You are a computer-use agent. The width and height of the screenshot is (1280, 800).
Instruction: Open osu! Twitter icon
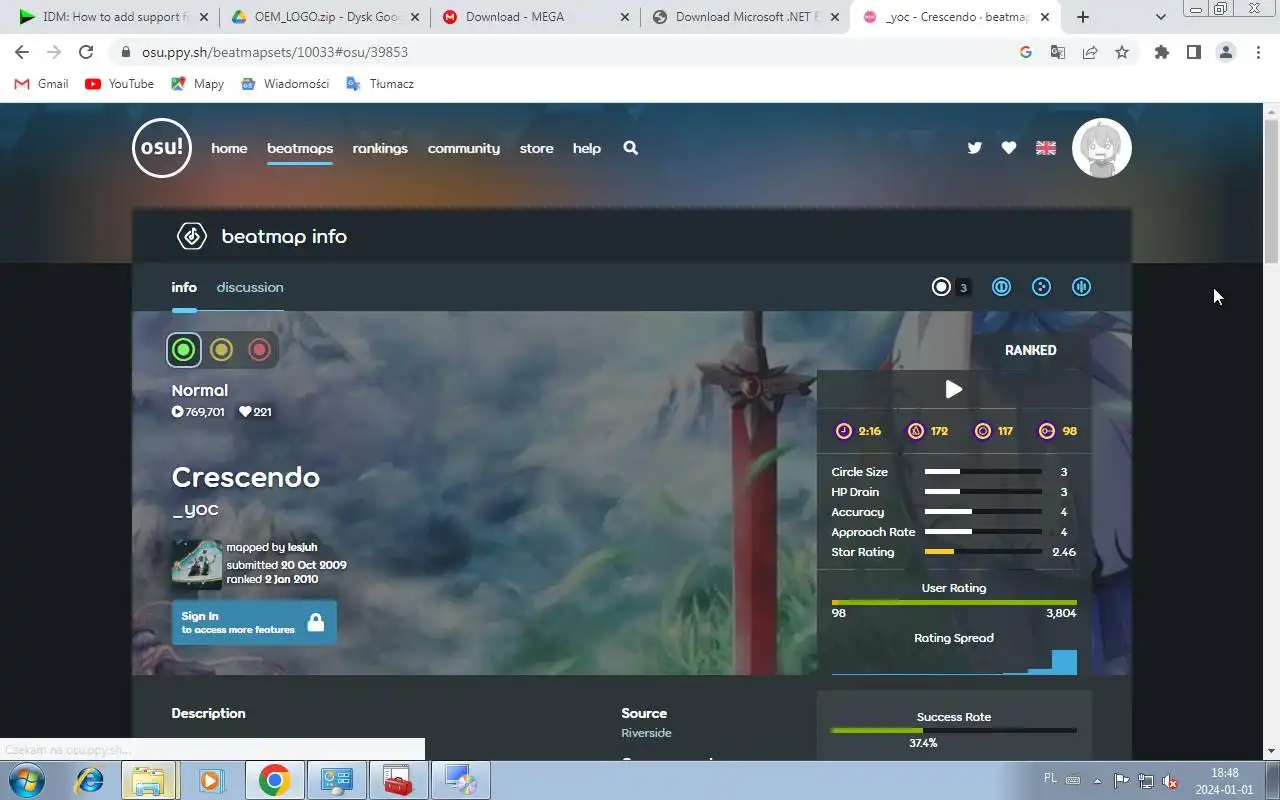pos(974,148)
